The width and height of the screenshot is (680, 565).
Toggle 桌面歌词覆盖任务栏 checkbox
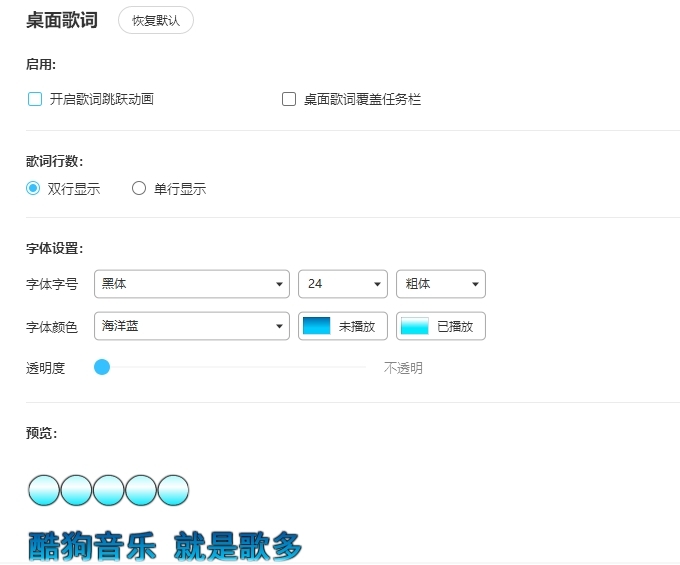[289, 99]
